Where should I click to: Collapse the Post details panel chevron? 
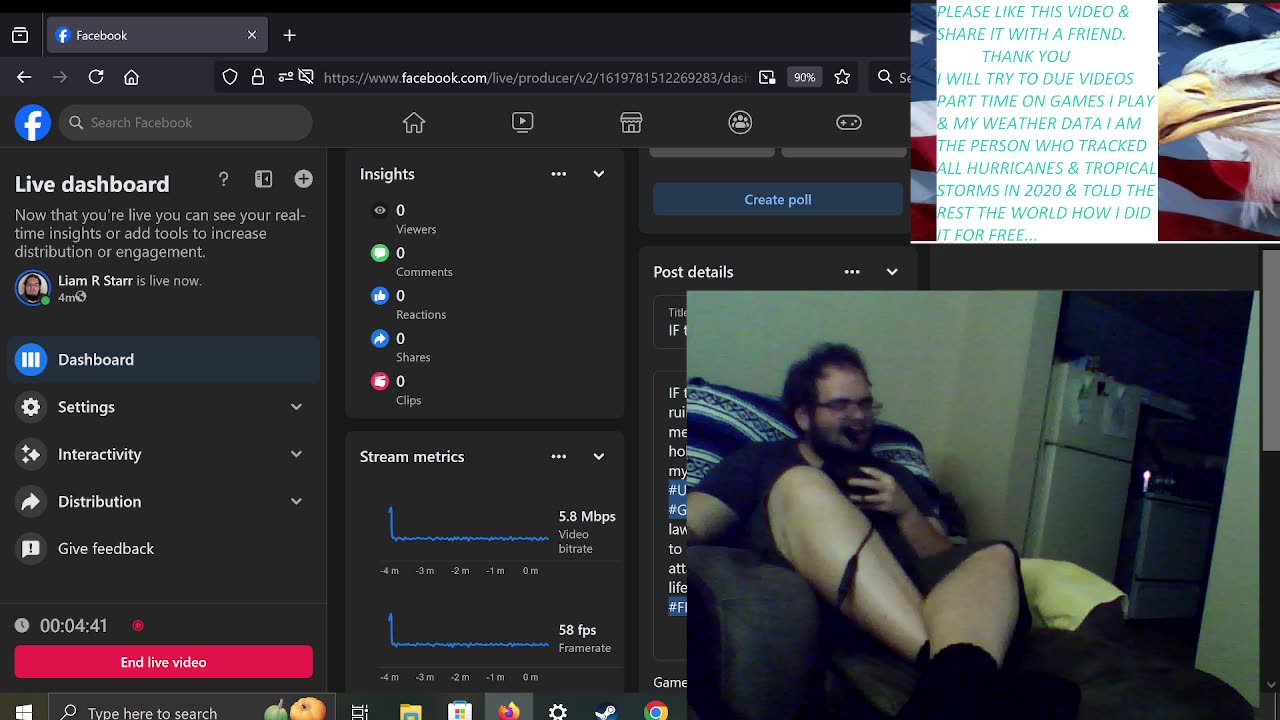[x=892, y=272]
